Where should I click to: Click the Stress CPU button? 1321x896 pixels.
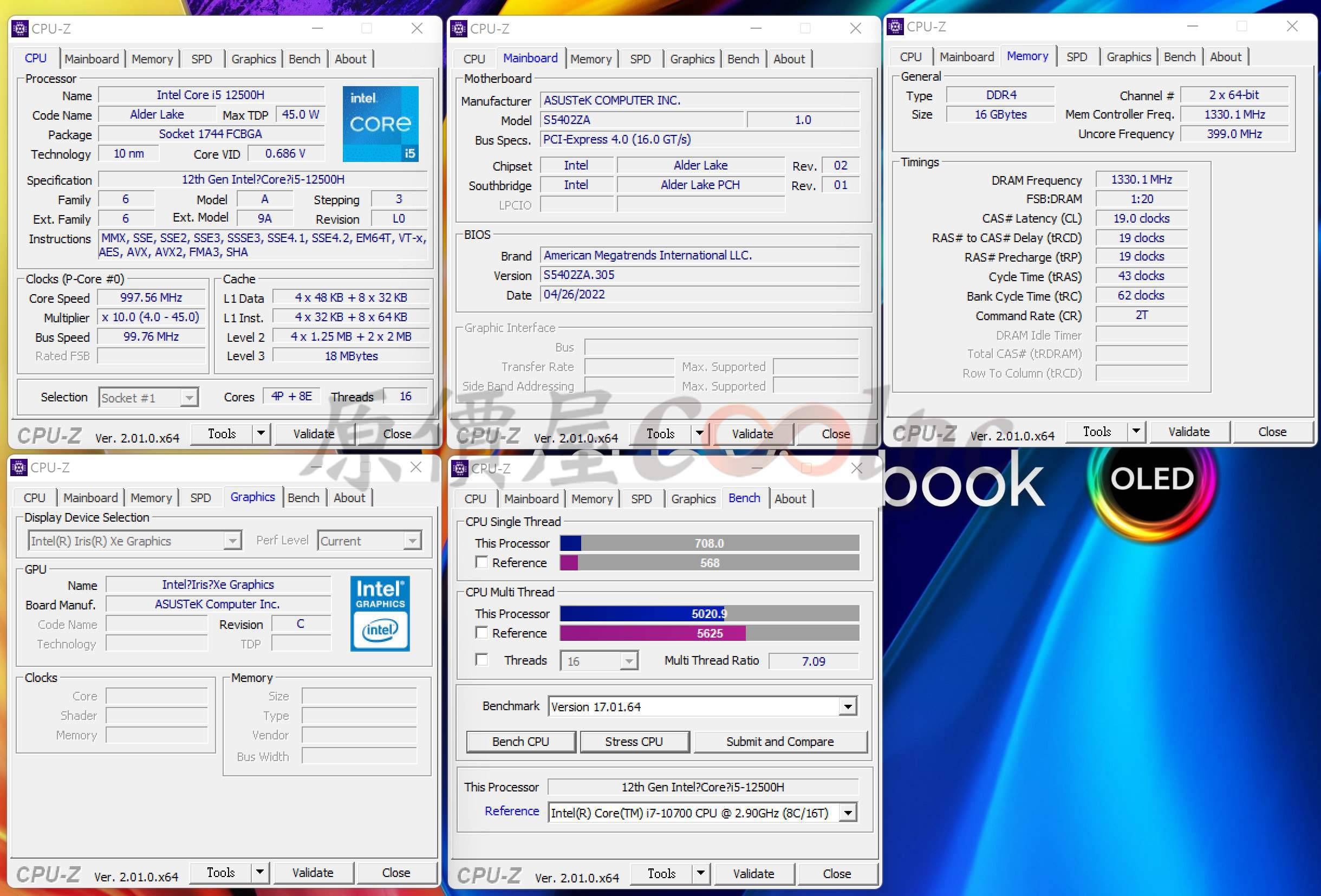pyautogui.click(x=634, y=742)
